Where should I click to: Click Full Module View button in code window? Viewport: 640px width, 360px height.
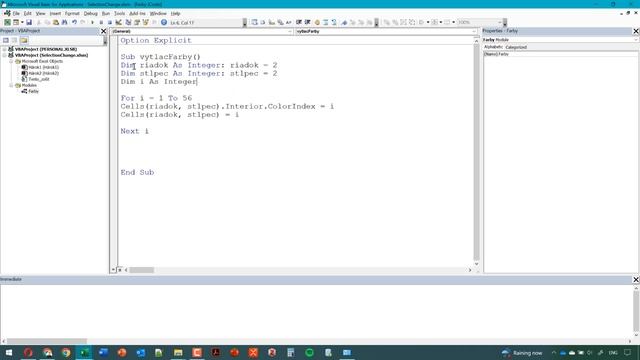click(120, 270)
